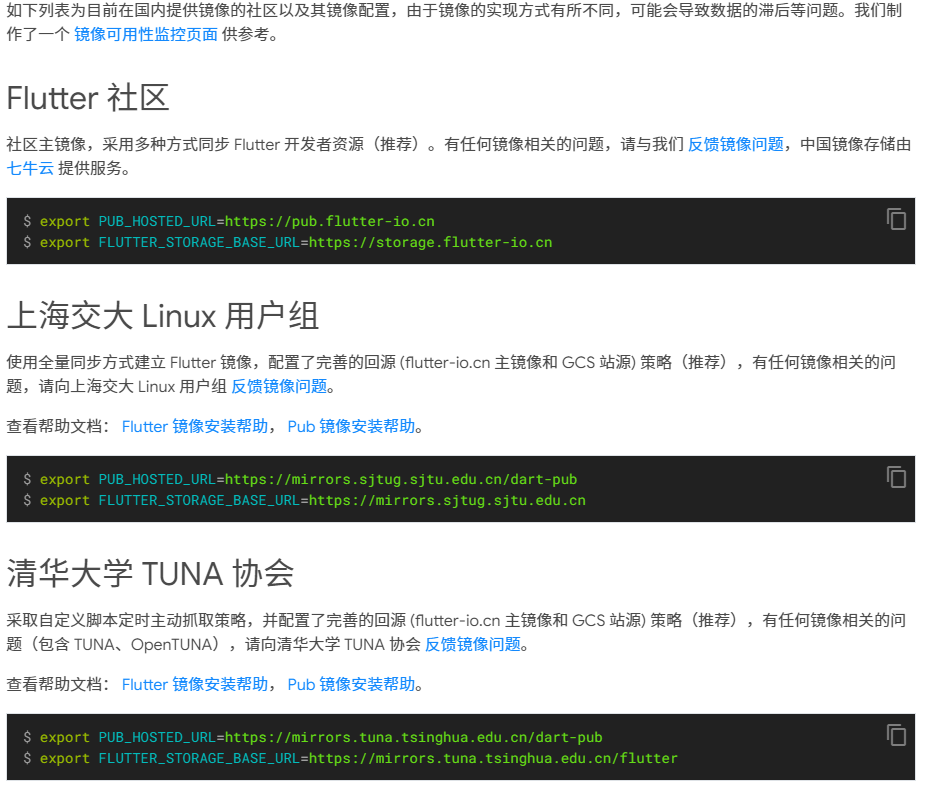This screenshot has height=799, width=940.
Task: Click the 查看帮助文档 label in 清华大学 section
Action: pos(58,684)
